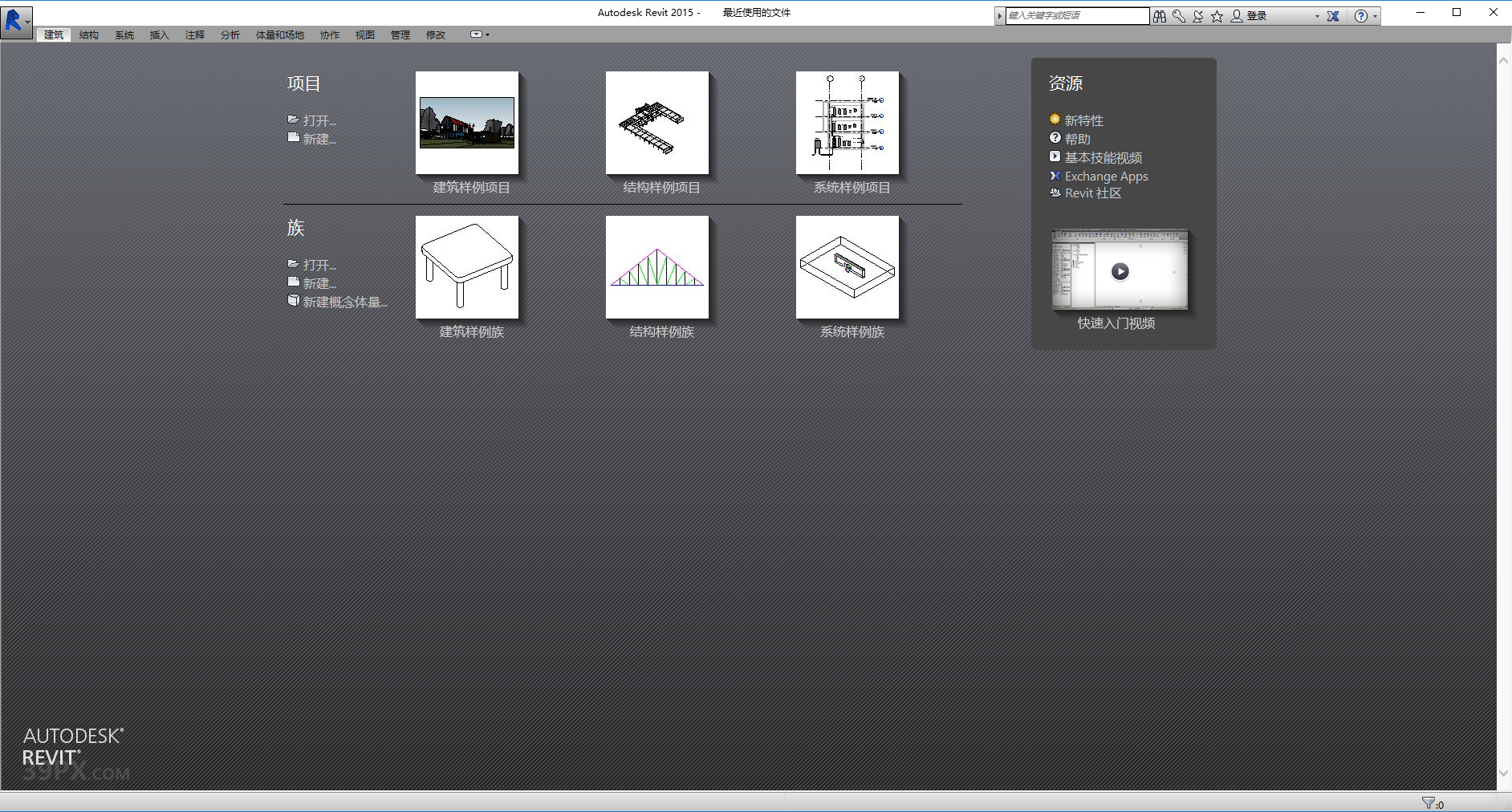Switch to the 体量和场地 ribbon tab
The width and height of the screenshot is (1512, 812).
point(278,35)
